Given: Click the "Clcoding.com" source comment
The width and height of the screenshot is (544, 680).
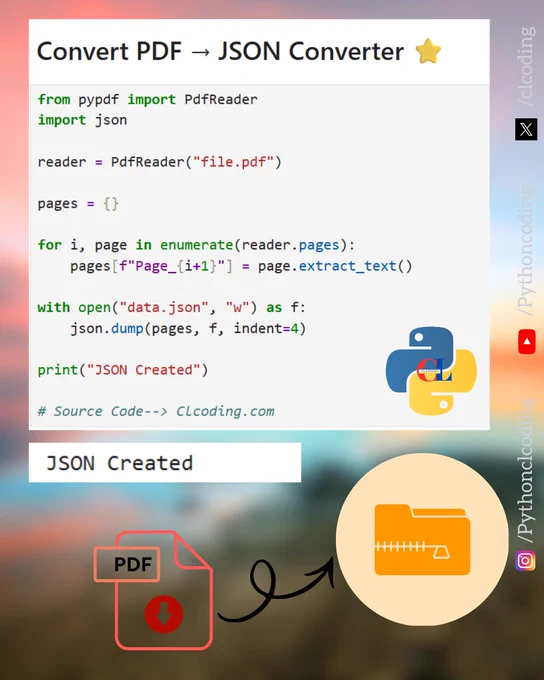Looking at the screenshot, I should (x=225, y=411).
